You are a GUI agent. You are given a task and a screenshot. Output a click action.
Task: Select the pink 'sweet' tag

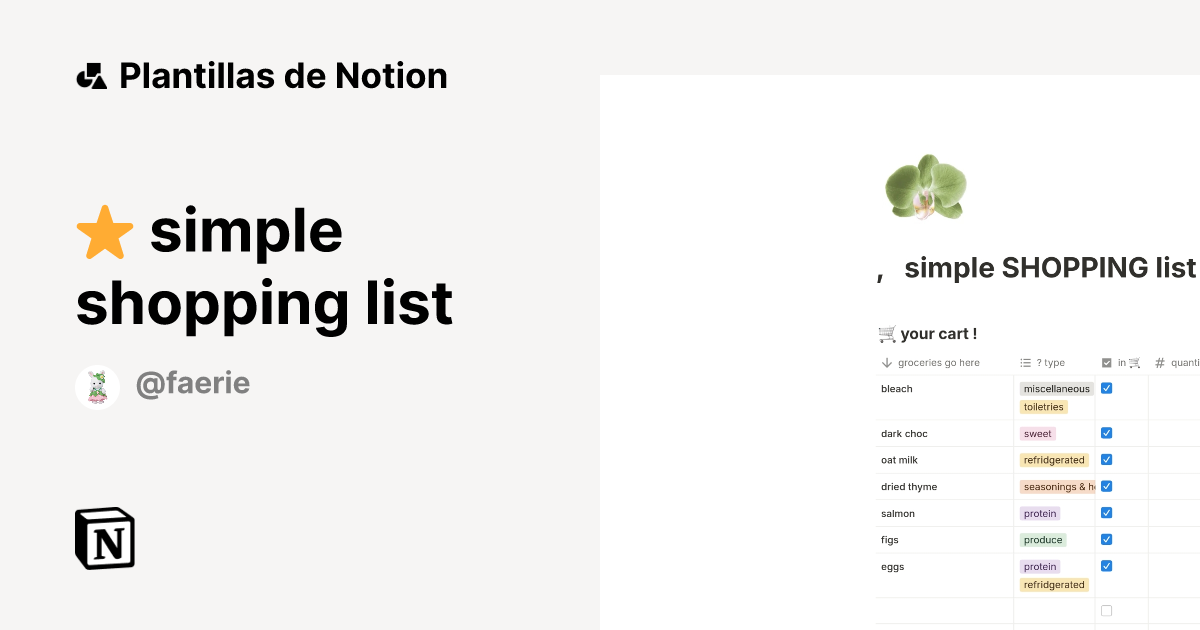tap(1037, 433)
